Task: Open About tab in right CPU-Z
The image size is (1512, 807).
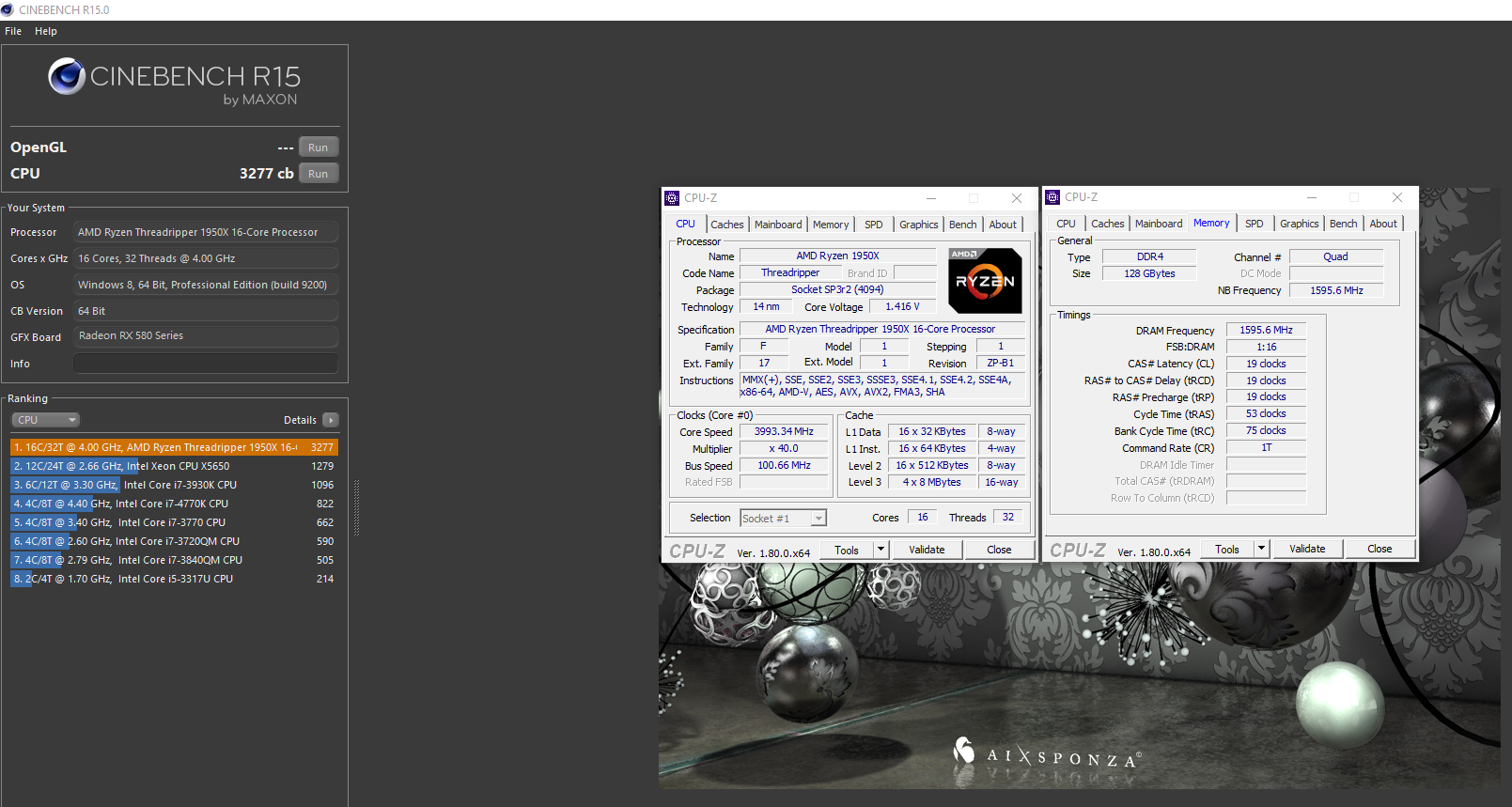Action: click(1383, 224)
